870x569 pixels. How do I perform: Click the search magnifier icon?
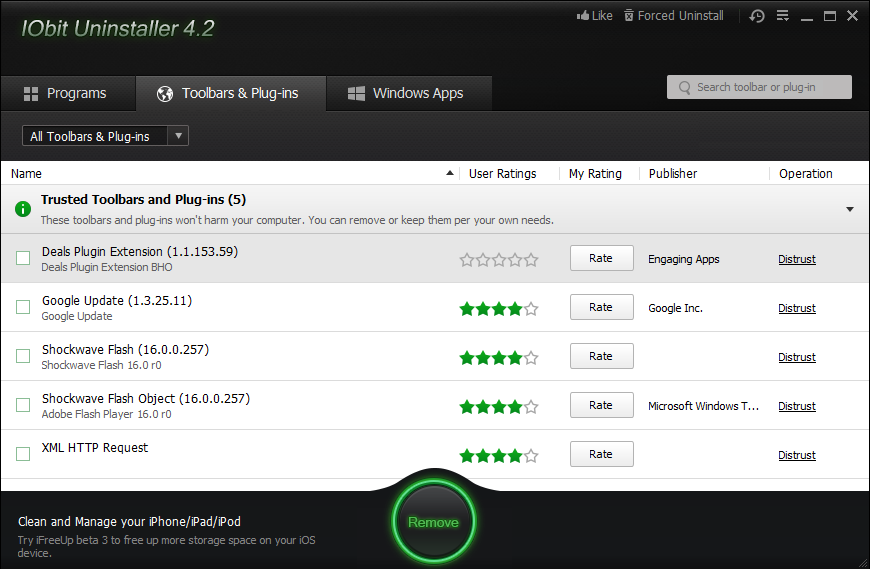coord(685,88)
